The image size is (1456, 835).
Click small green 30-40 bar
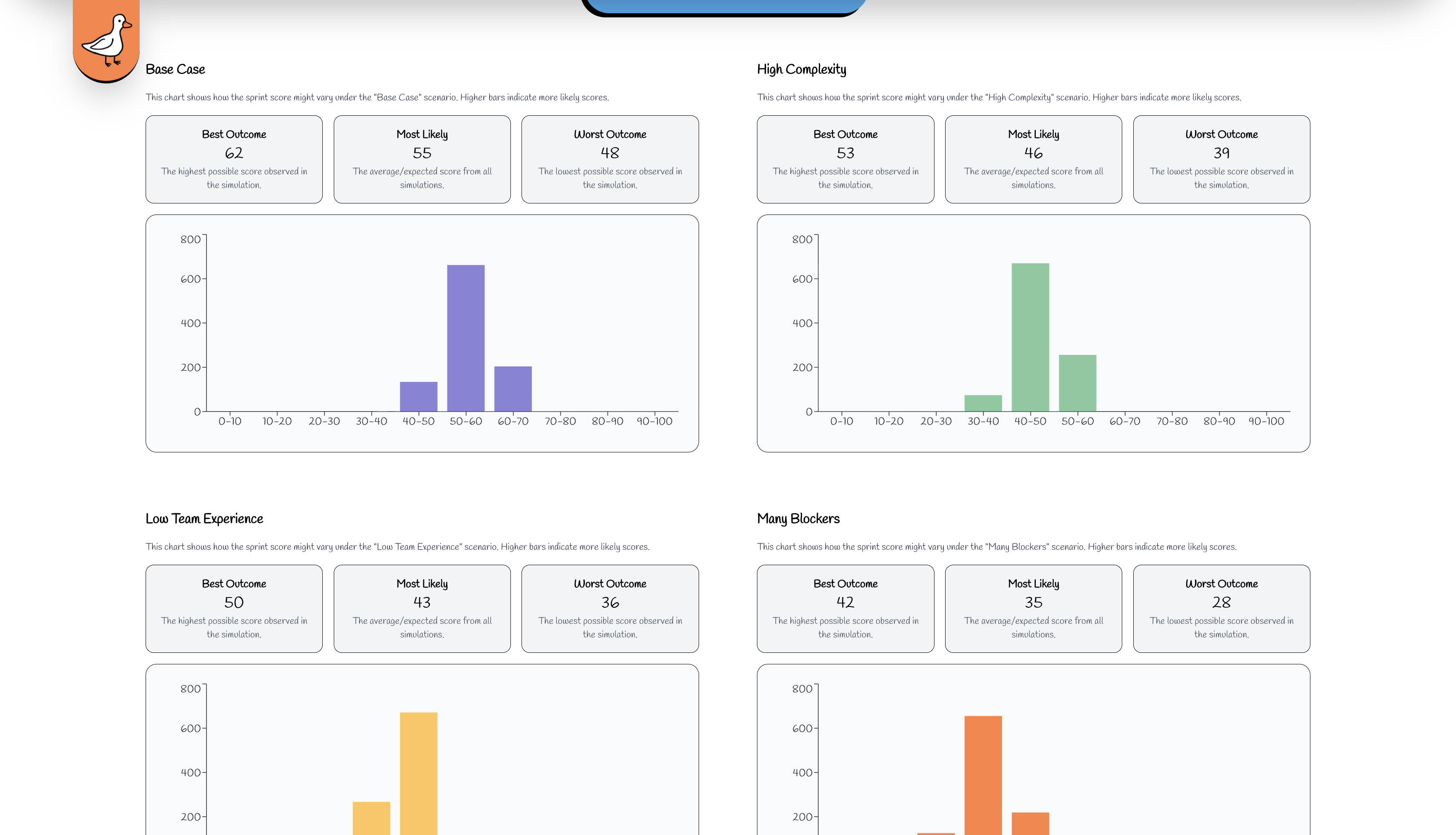click(x=983, y=403)
